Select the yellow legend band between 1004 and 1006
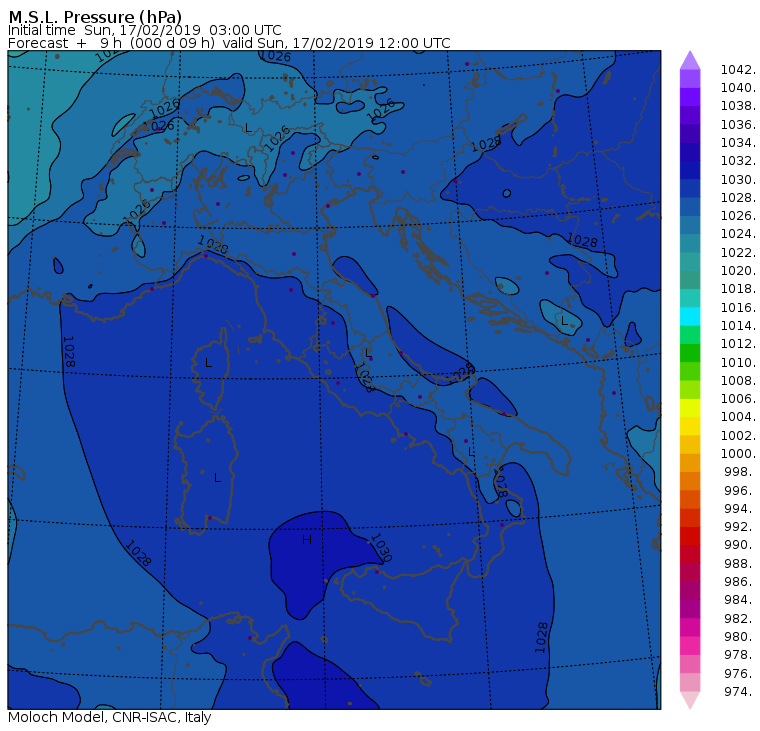This screenshot has width=760, height=731. tap(690, 408)
